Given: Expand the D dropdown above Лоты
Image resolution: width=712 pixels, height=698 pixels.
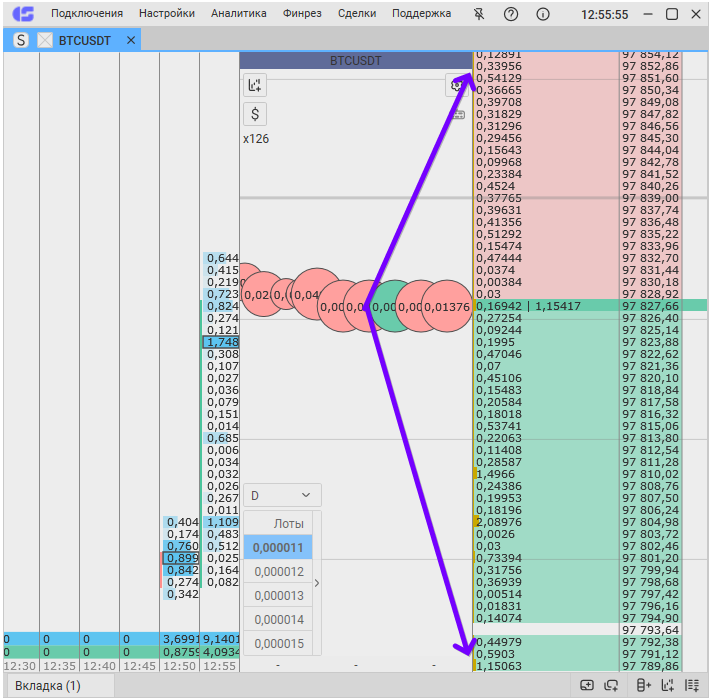Looking at the screenshot, I should [x=282, y=495].
